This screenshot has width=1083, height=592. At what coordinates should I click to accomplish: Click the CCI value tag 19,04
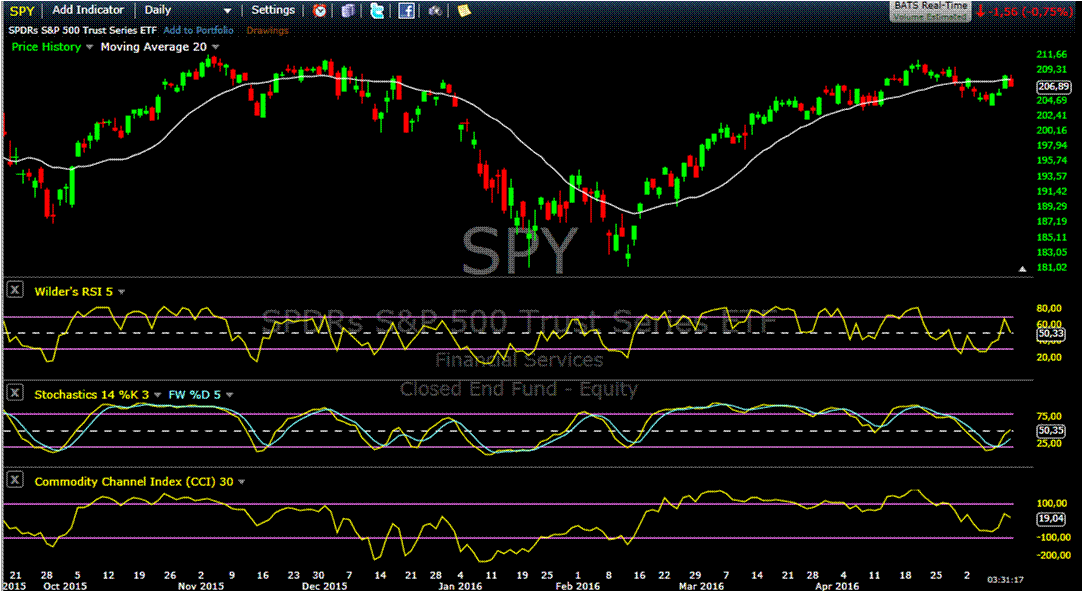click(1053, 517)
